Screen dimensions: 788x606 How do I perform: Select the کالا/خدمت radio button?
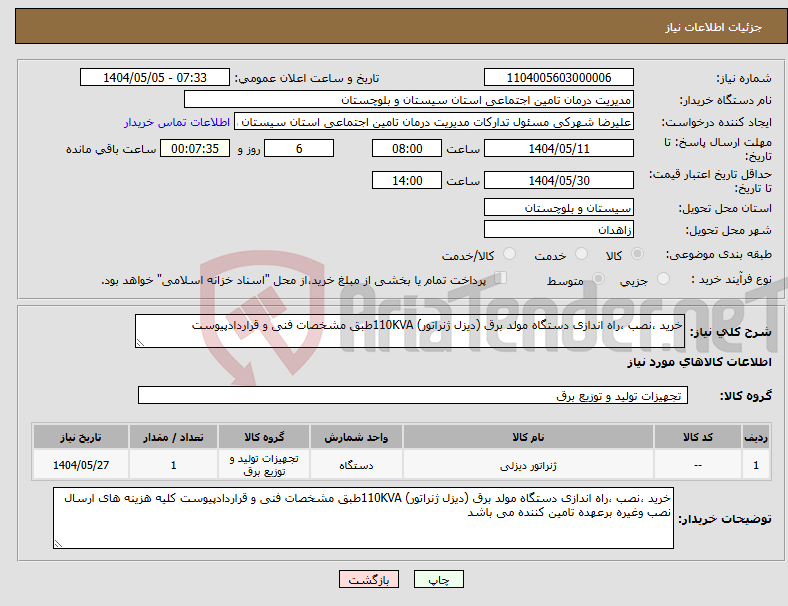point(510,254)
